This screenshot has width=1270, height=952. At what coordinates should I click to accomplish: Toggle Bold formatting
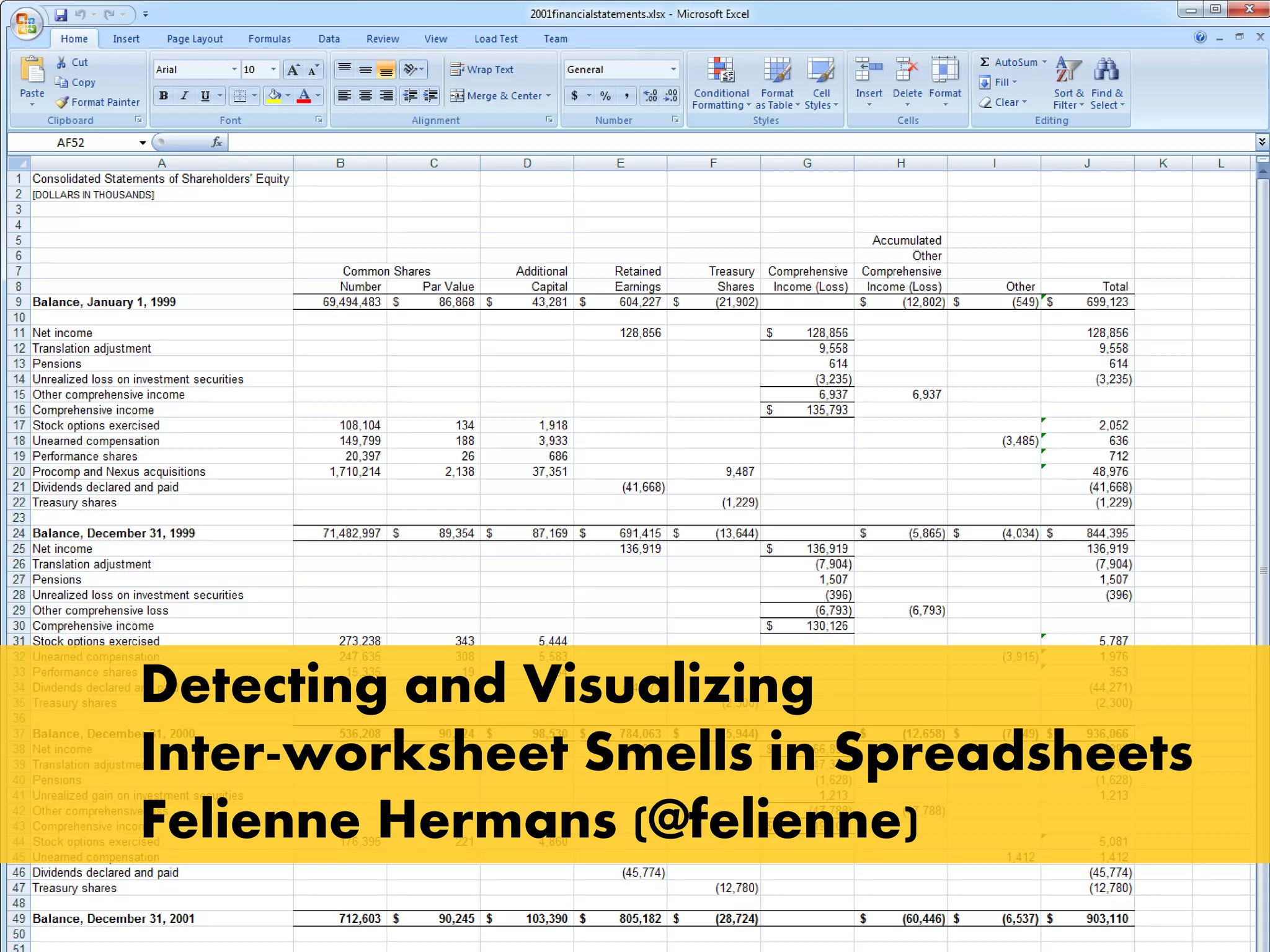click(x=164, y=95)
